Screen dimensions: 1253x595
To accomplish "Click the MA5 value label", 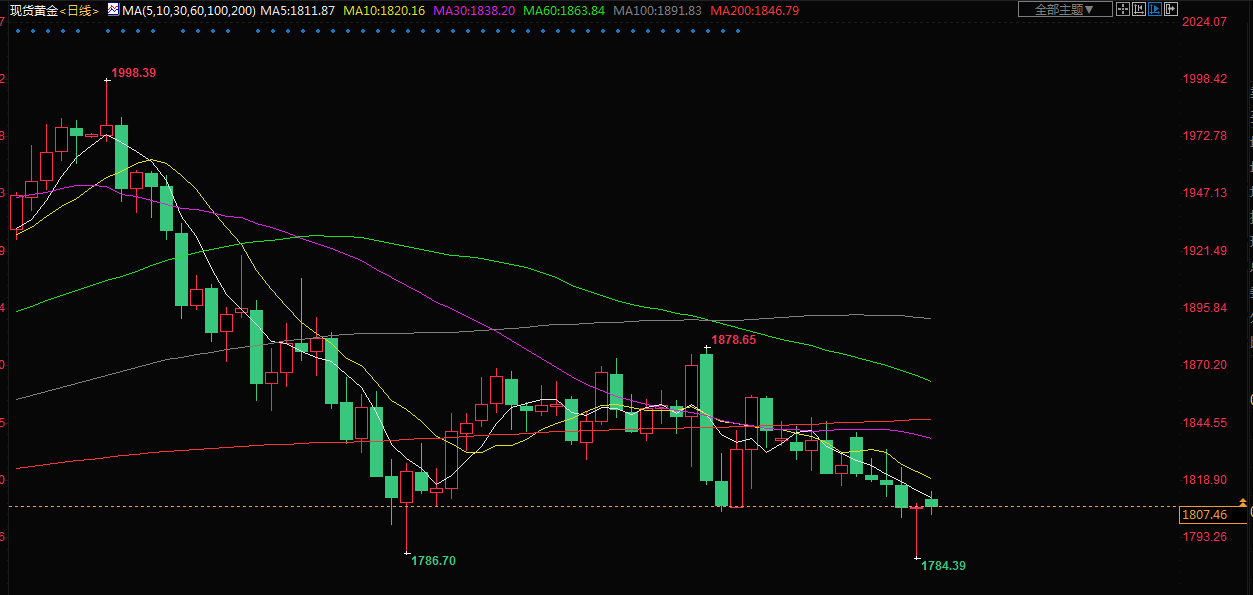I will (297, 10).
